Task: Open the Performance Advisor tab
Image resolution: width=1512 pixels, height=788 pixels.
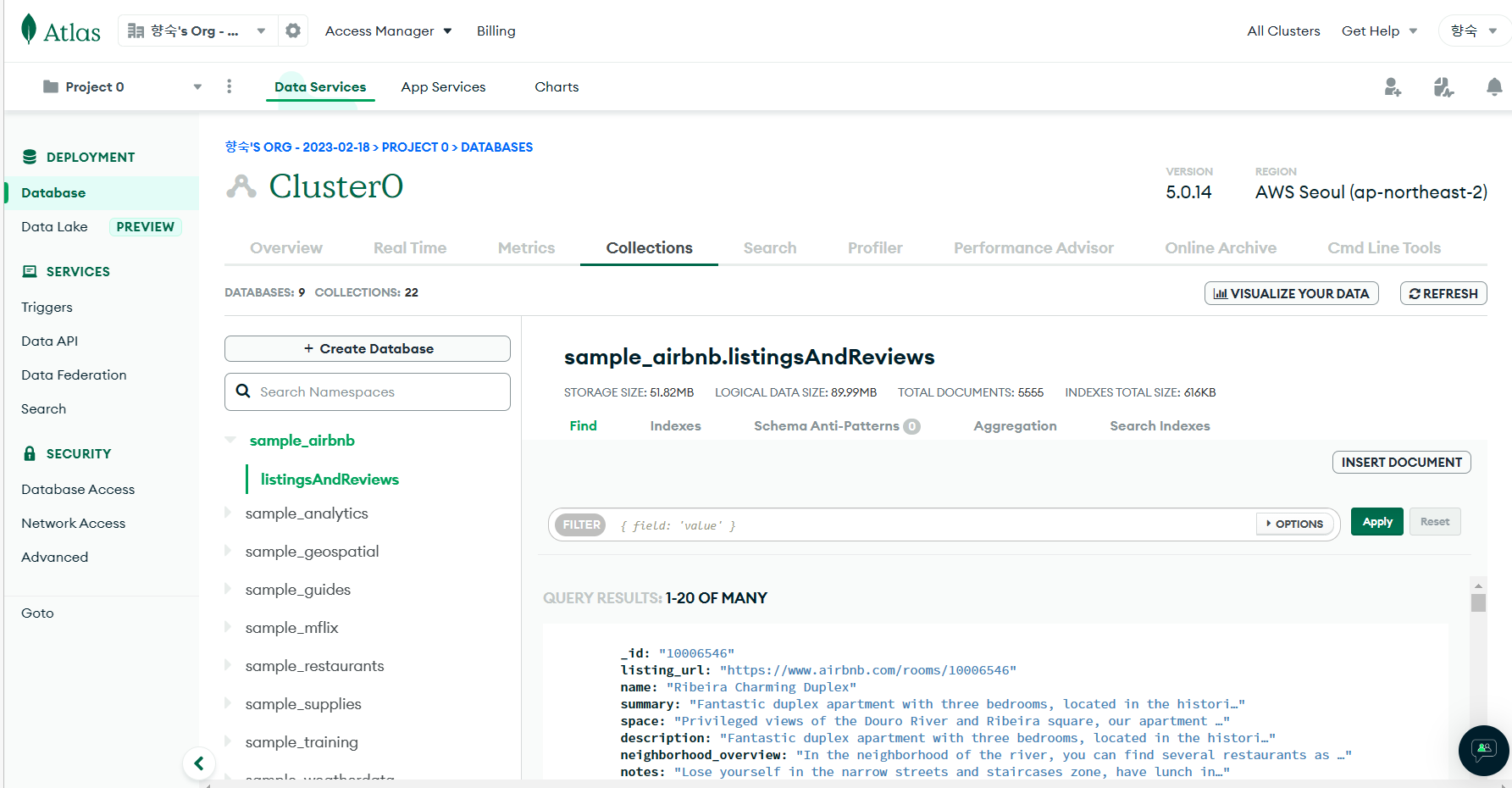Action: [1033, 247]
